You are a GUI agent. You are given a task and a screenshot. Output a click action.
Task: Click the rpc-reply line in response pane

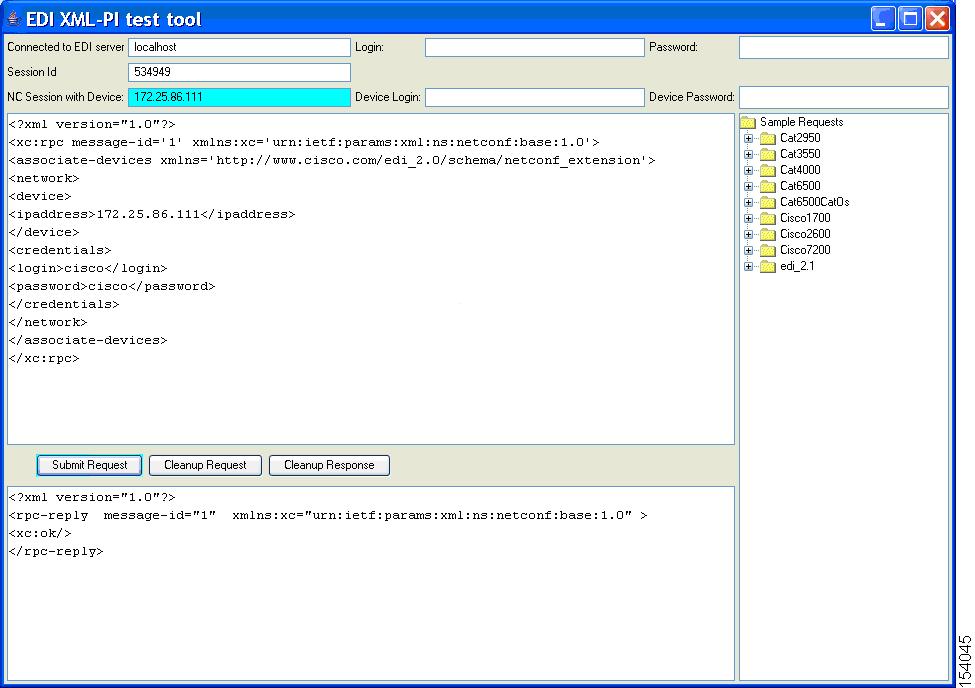[x=328, y=516]
